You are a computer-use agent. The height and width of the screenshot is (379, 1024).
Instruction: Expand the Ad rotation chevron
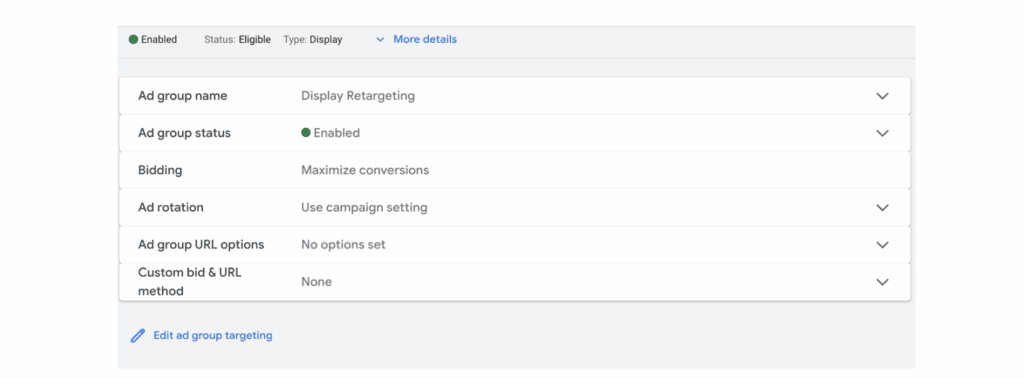pyautogui.click(x=882, y=208)
